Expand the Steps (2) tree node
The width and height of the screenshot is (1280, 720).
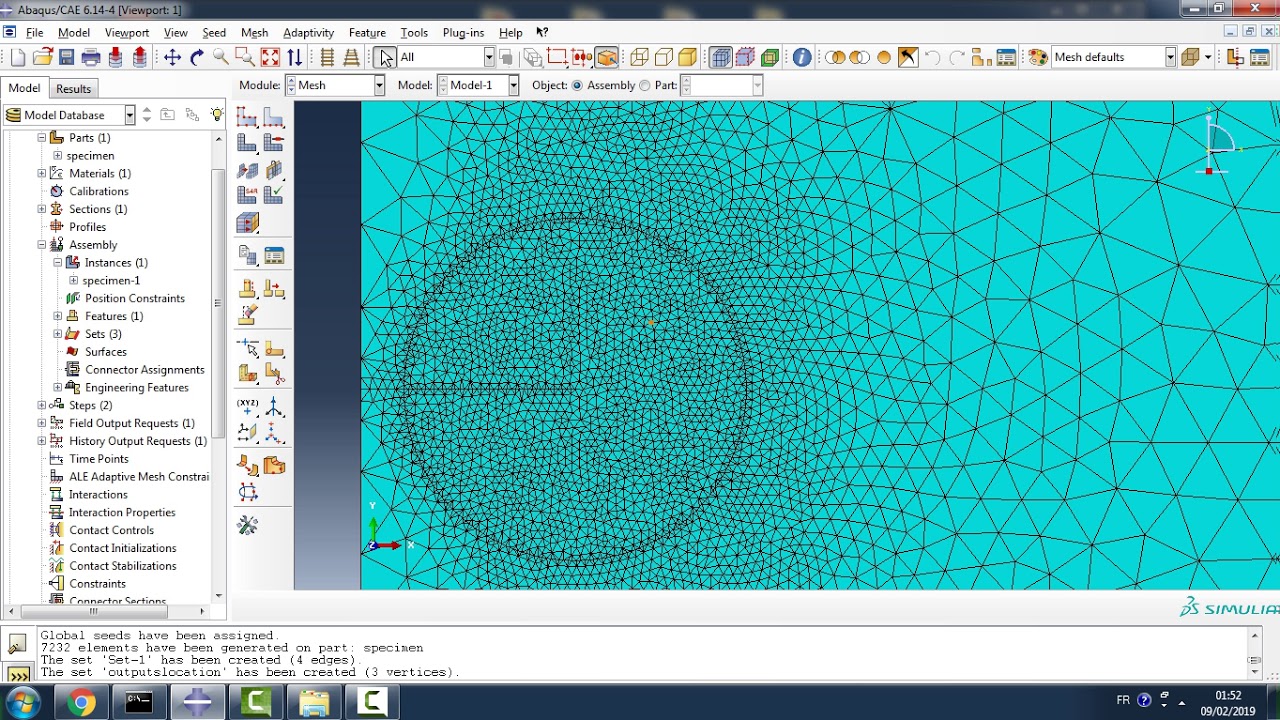(x=42, y=405)
